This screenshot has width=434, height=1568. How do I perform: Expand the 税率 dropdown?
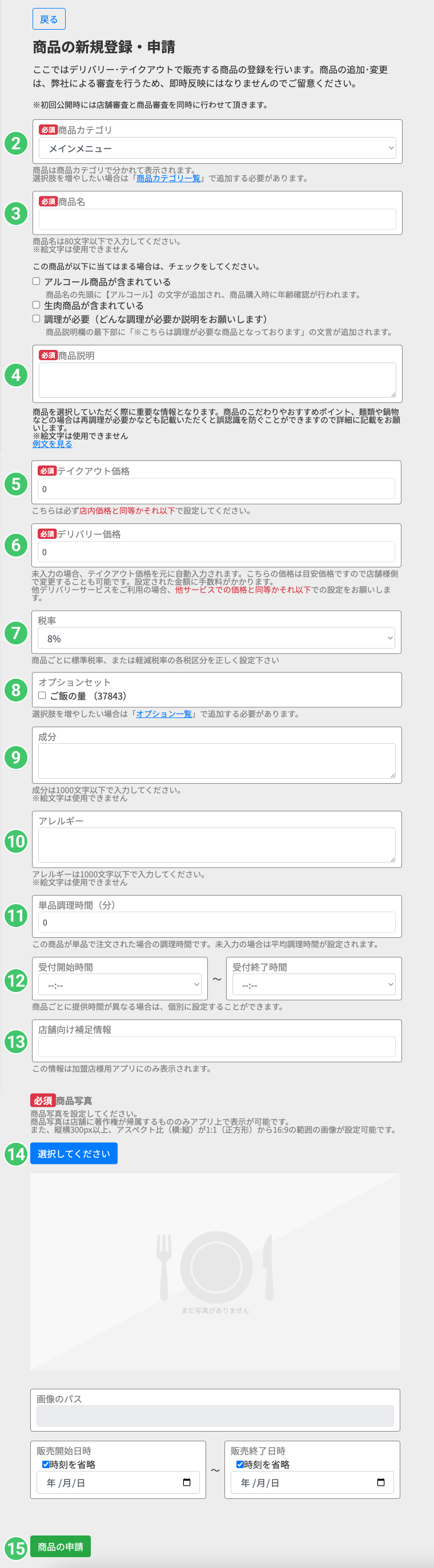point(215,638)
